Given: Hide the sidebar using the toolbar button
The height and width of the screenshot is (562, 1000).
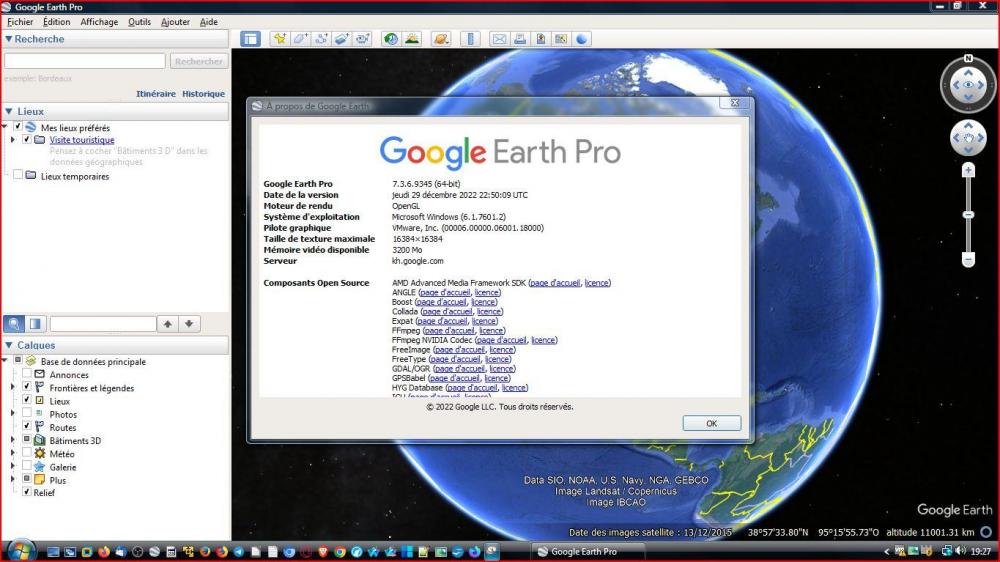Looking at the screenshot, I should [250, 39].
